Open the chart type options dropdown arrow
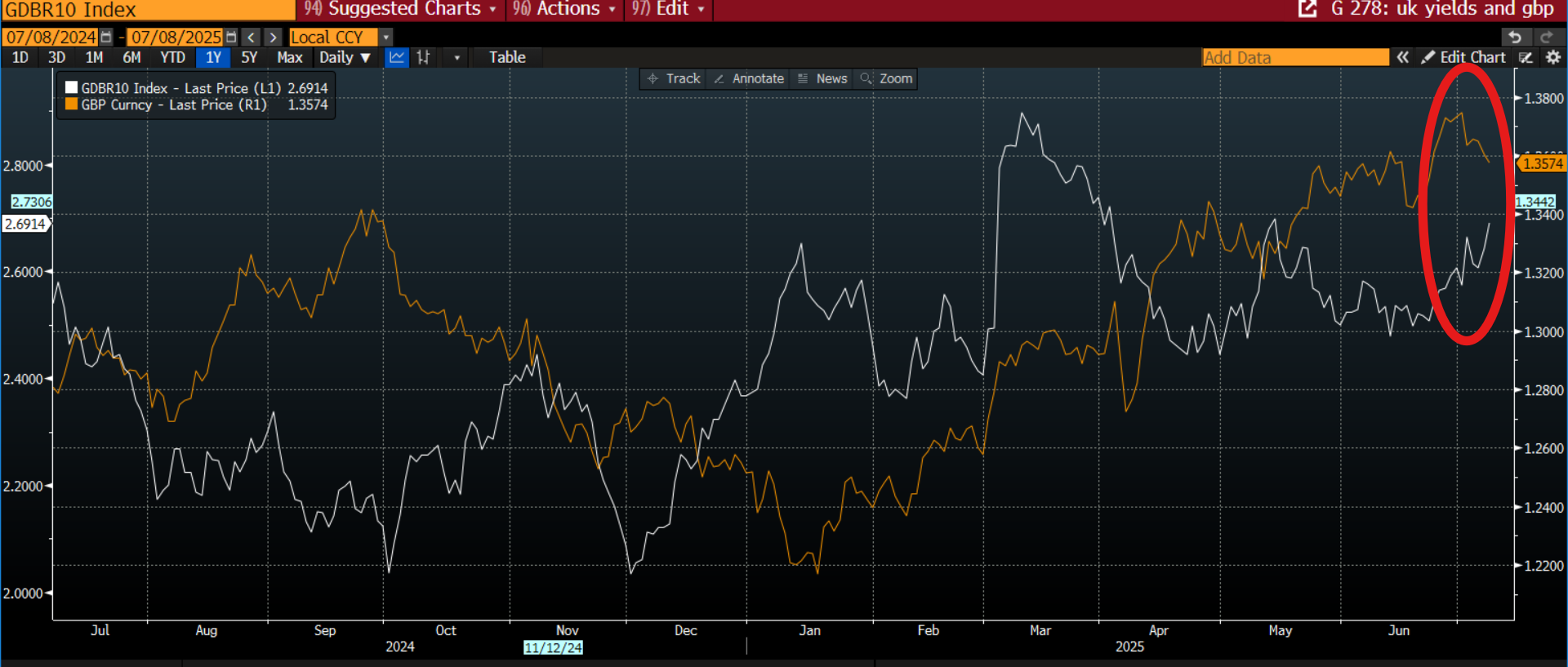This screenshot has width=1568, height=667. coord(457,57)
